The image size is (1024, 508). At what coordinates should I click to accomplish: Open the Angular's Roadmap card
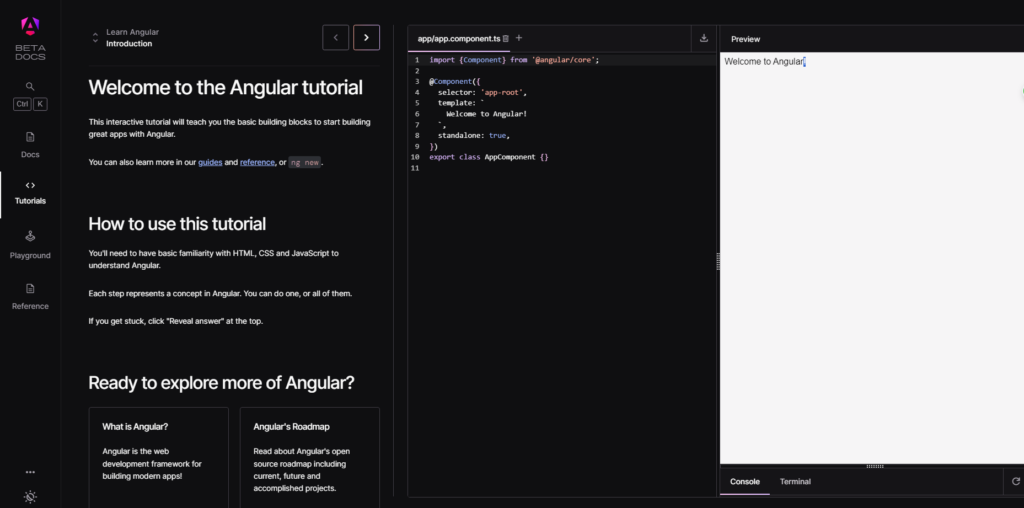click(310, 458)
